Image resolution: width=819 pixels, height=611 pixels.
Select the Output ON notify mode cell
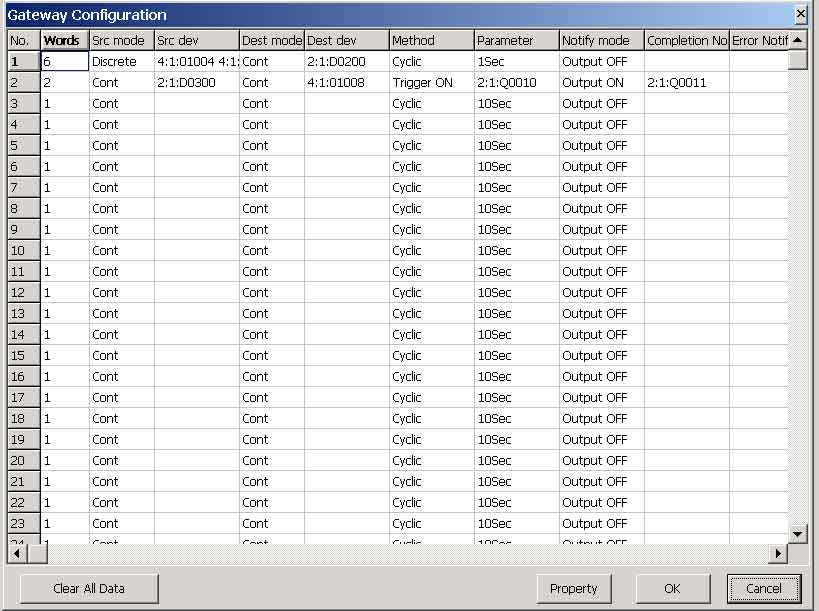click(x=601, y=83)
